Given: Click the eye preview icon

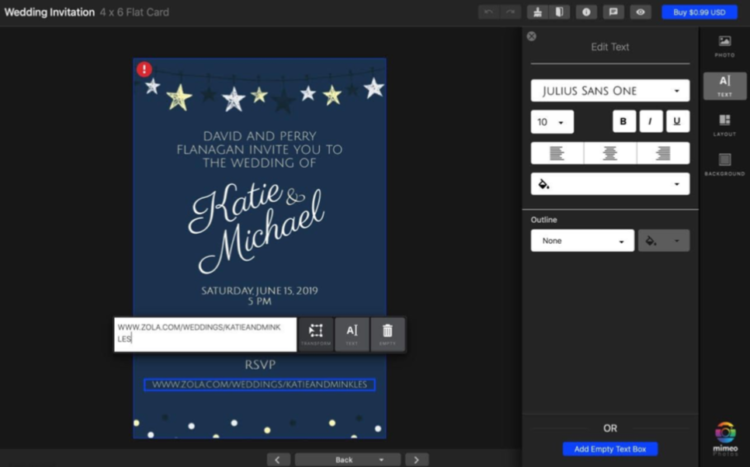Looking at the screenshot, I should (639, 12).
